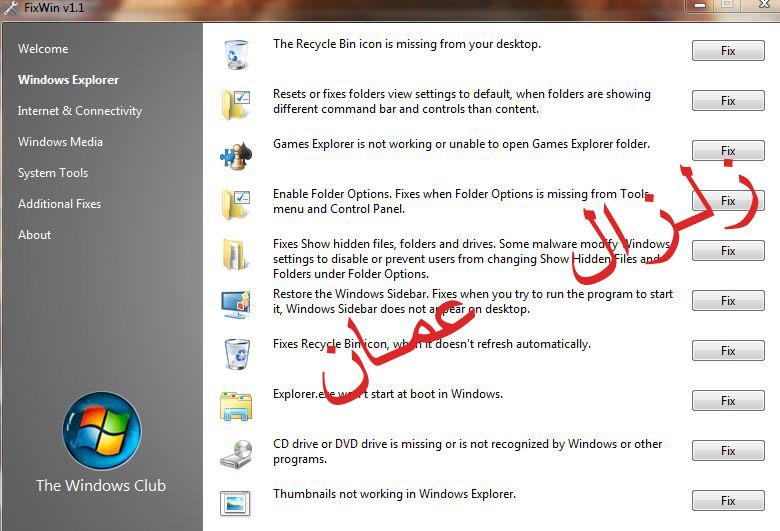The width and height of the screenshot is (780, 531).
Task: Click the Thumbnails not working picture icon
Action: click(238, 502)
